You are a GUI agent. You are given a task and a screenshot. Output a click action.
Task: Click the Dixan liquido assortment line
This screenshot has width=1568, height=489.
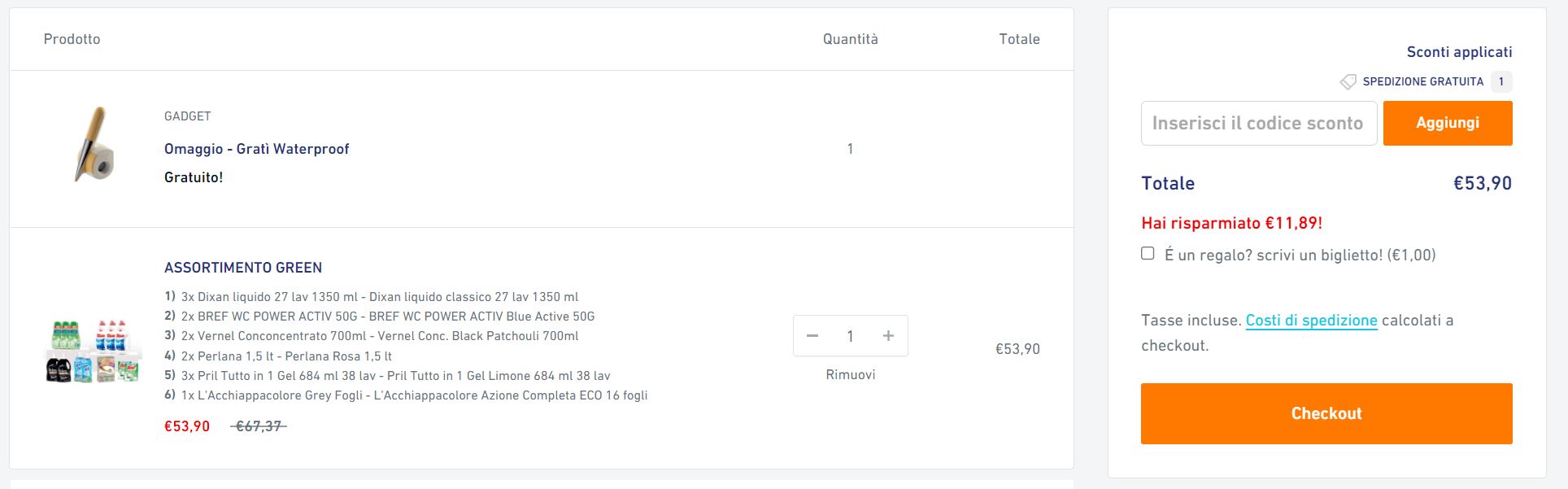372,297
